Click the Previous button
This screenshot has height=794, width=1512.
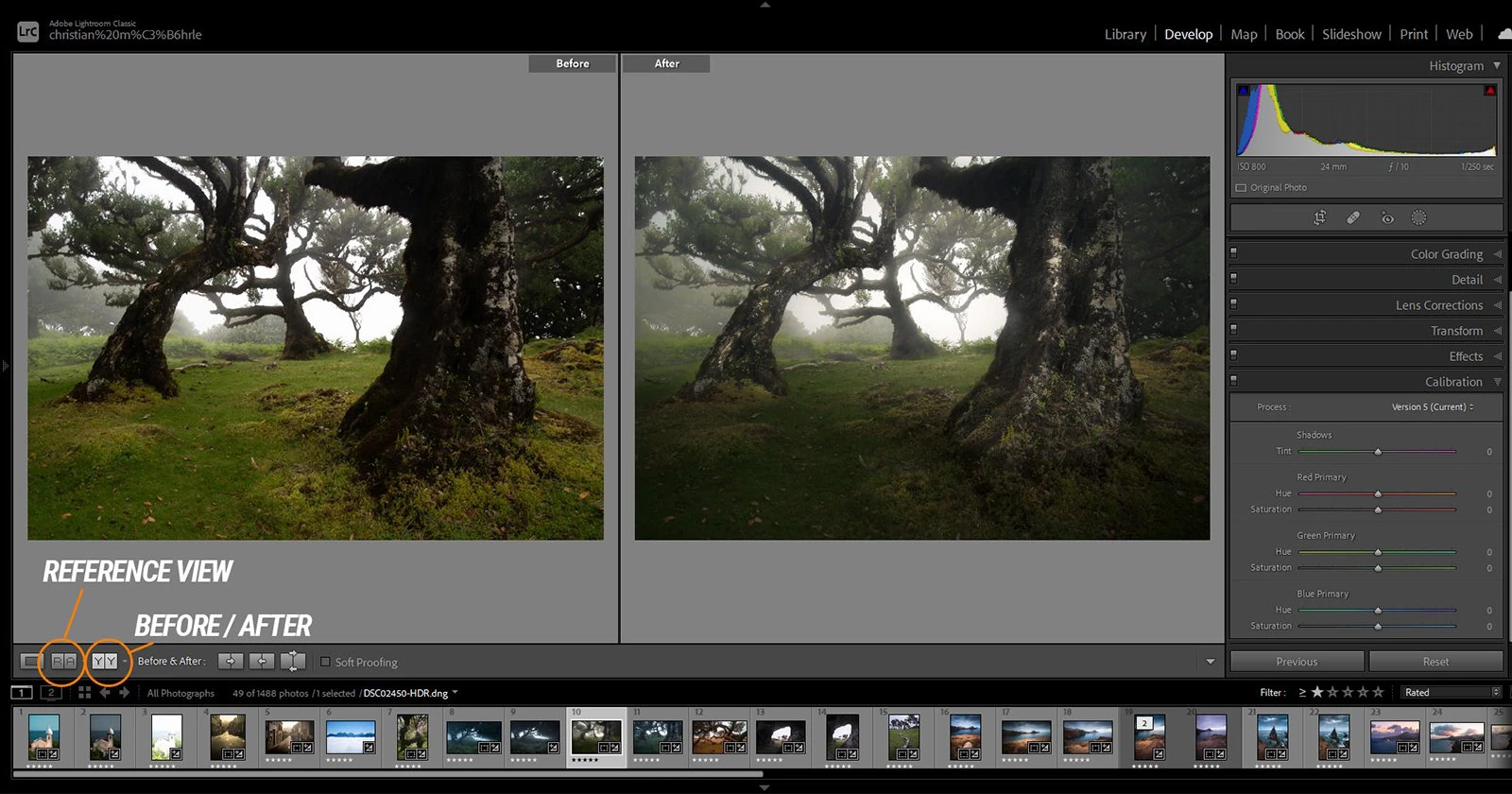[x=1297, y=662]
